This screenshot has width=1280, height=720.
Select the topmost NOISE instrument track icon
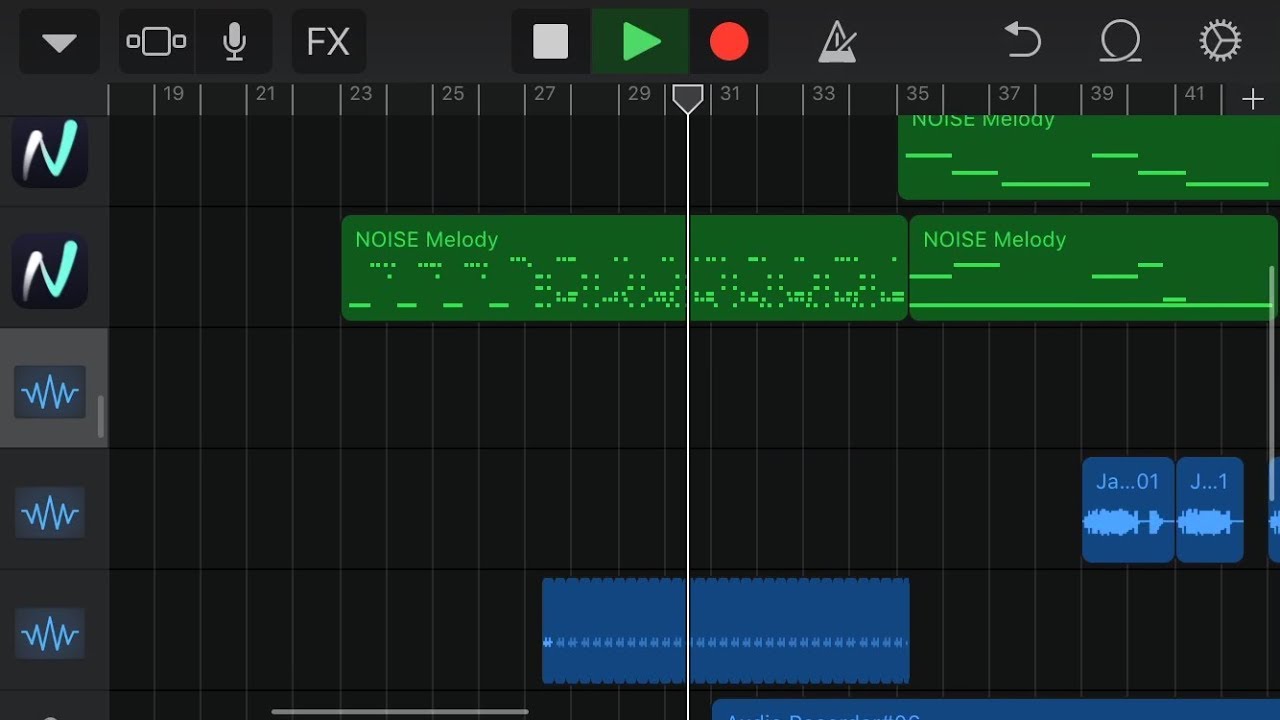click(50, 152)
